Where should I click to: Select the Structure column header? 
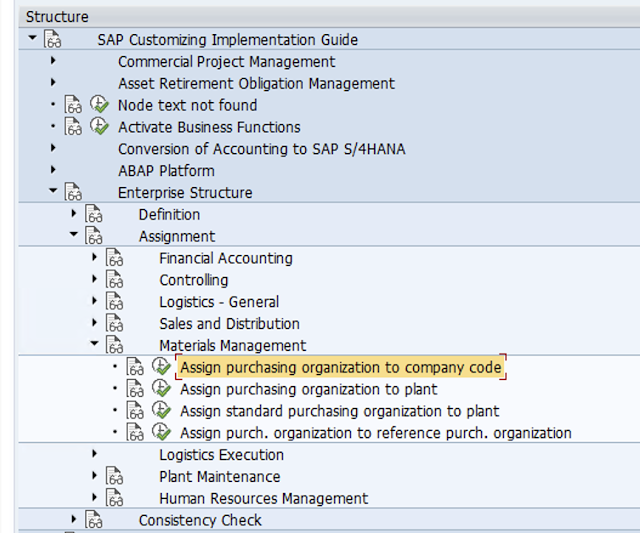(x=329, y=17)
